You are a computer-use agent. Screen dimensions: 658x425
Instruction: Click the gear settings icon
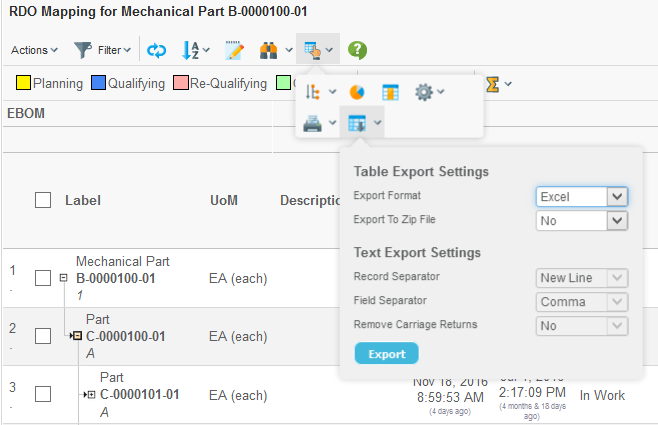pos(424,92)
